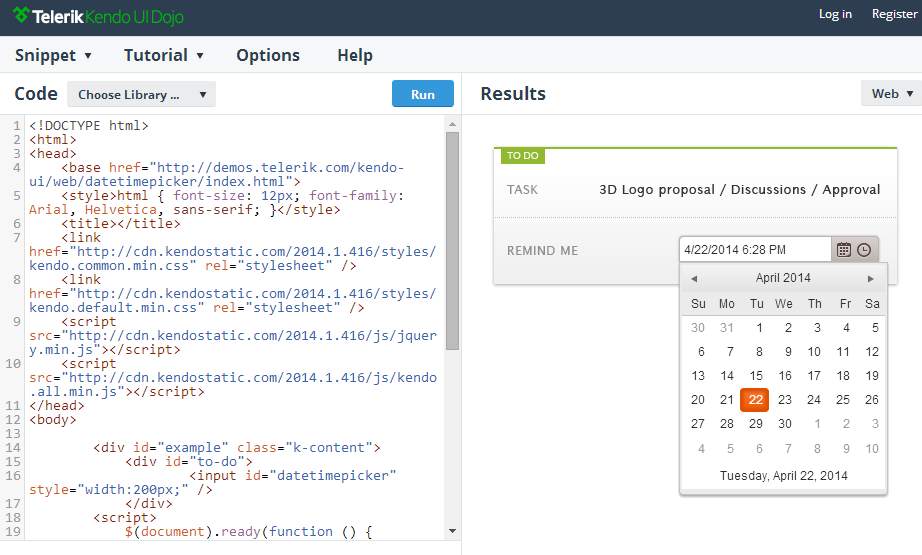Click the Log in link

[835, 14]
